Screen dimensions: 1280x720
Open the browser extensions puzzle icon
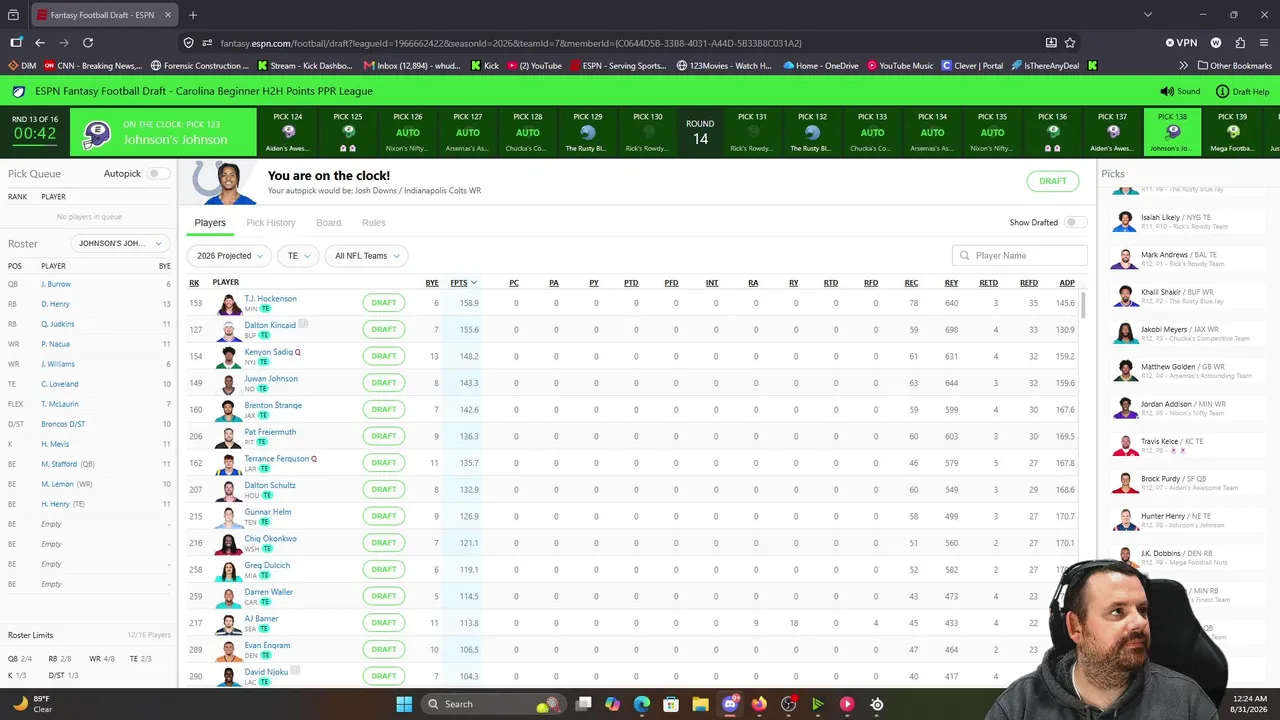click(1240, 43)
